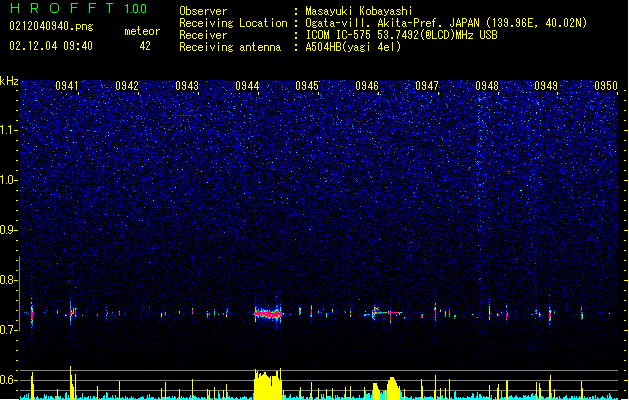Click the 0.7 kHz frequency axis label
This screenshot has height=400, width=629.
coord(8,330)
